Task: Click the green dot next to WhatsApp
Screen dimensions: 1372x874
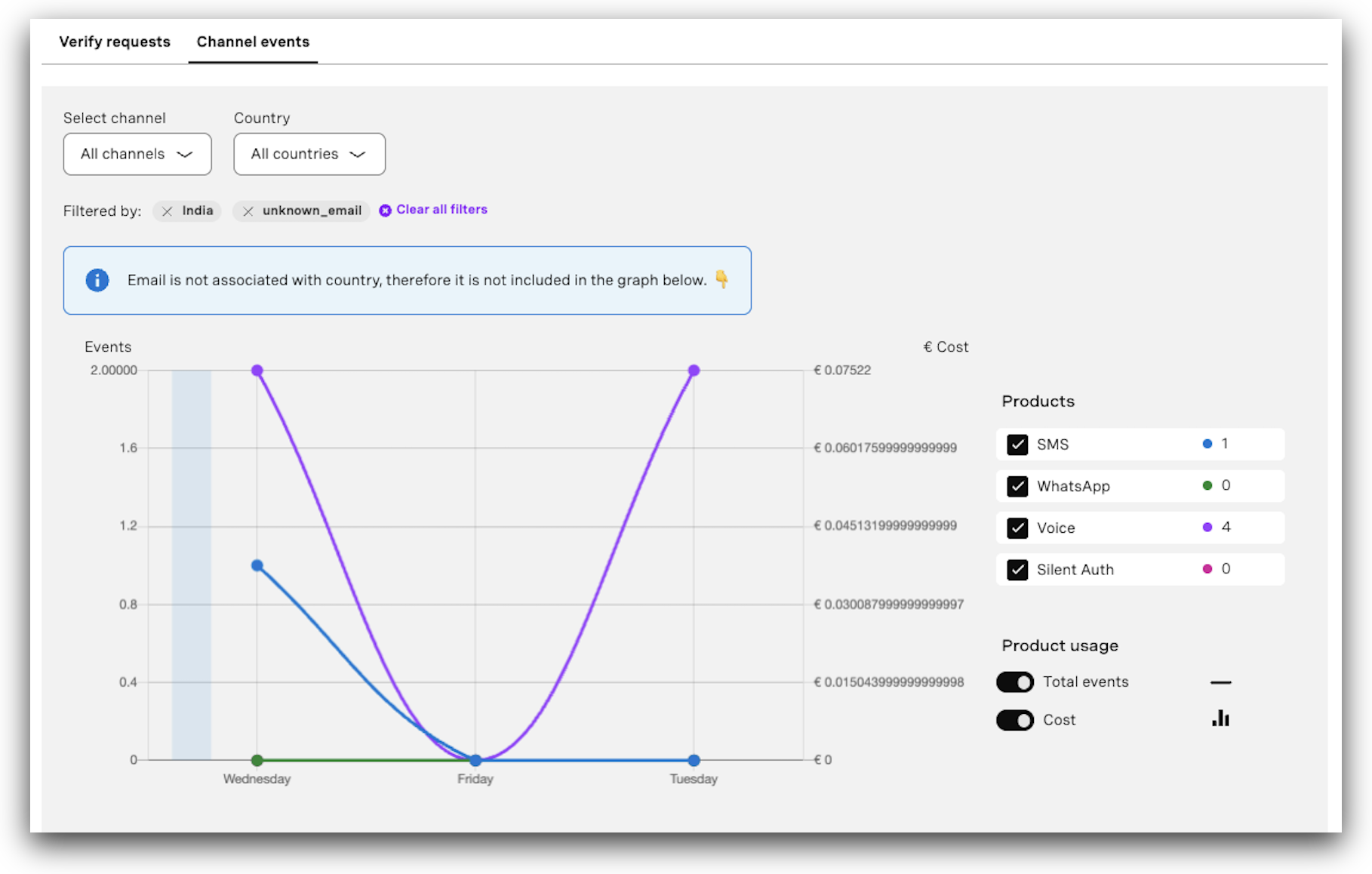Action: [1207, 485]
